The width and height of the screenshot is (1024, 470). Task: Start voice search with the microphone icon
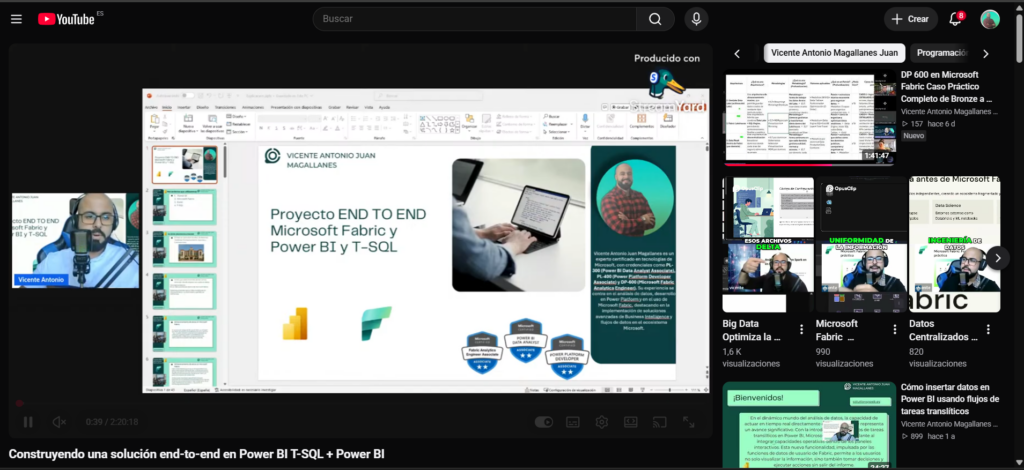(696, 19)
